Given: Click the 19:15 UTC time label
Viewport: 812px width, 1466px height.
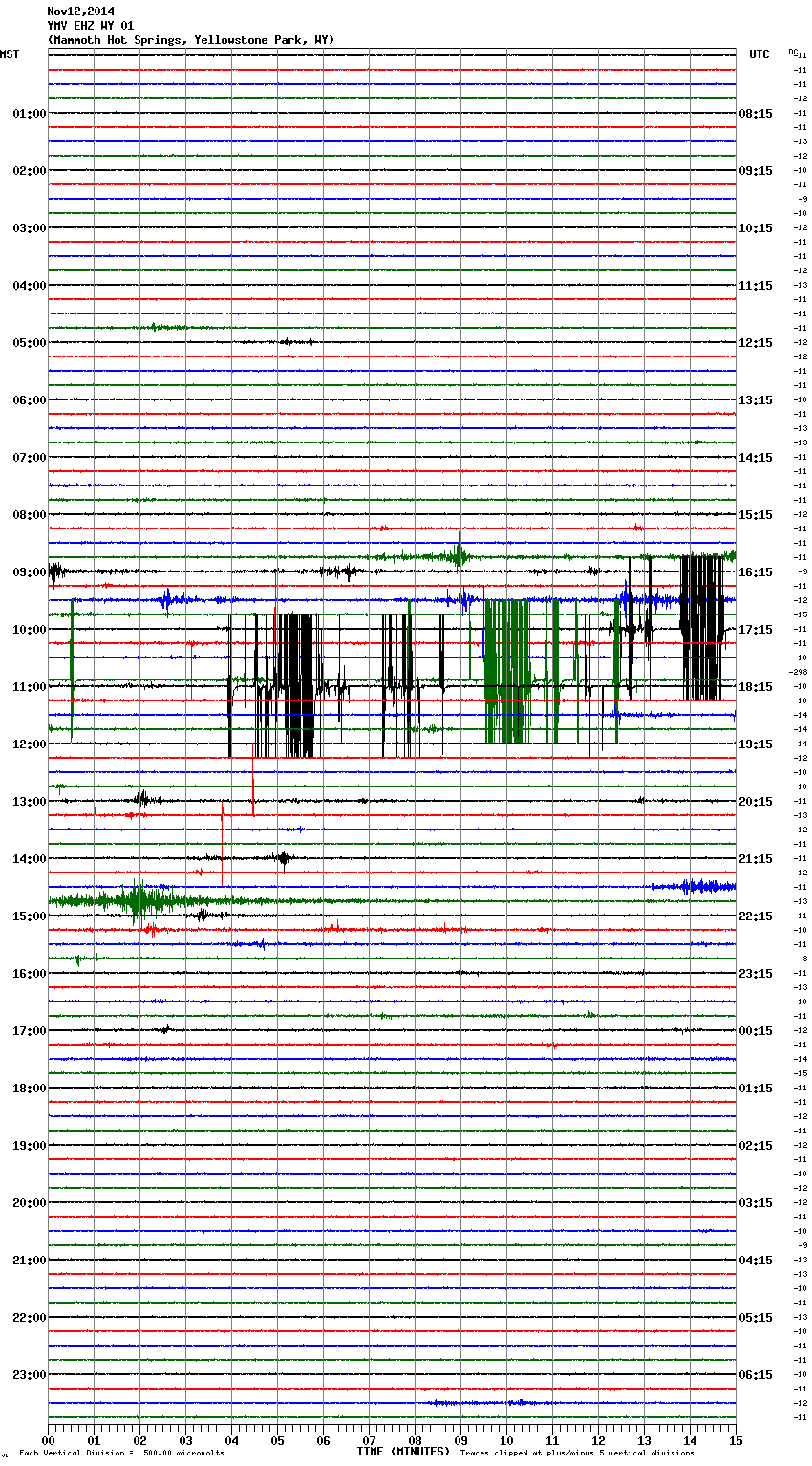Looking at the screenshot, I should tap(756, 744).
